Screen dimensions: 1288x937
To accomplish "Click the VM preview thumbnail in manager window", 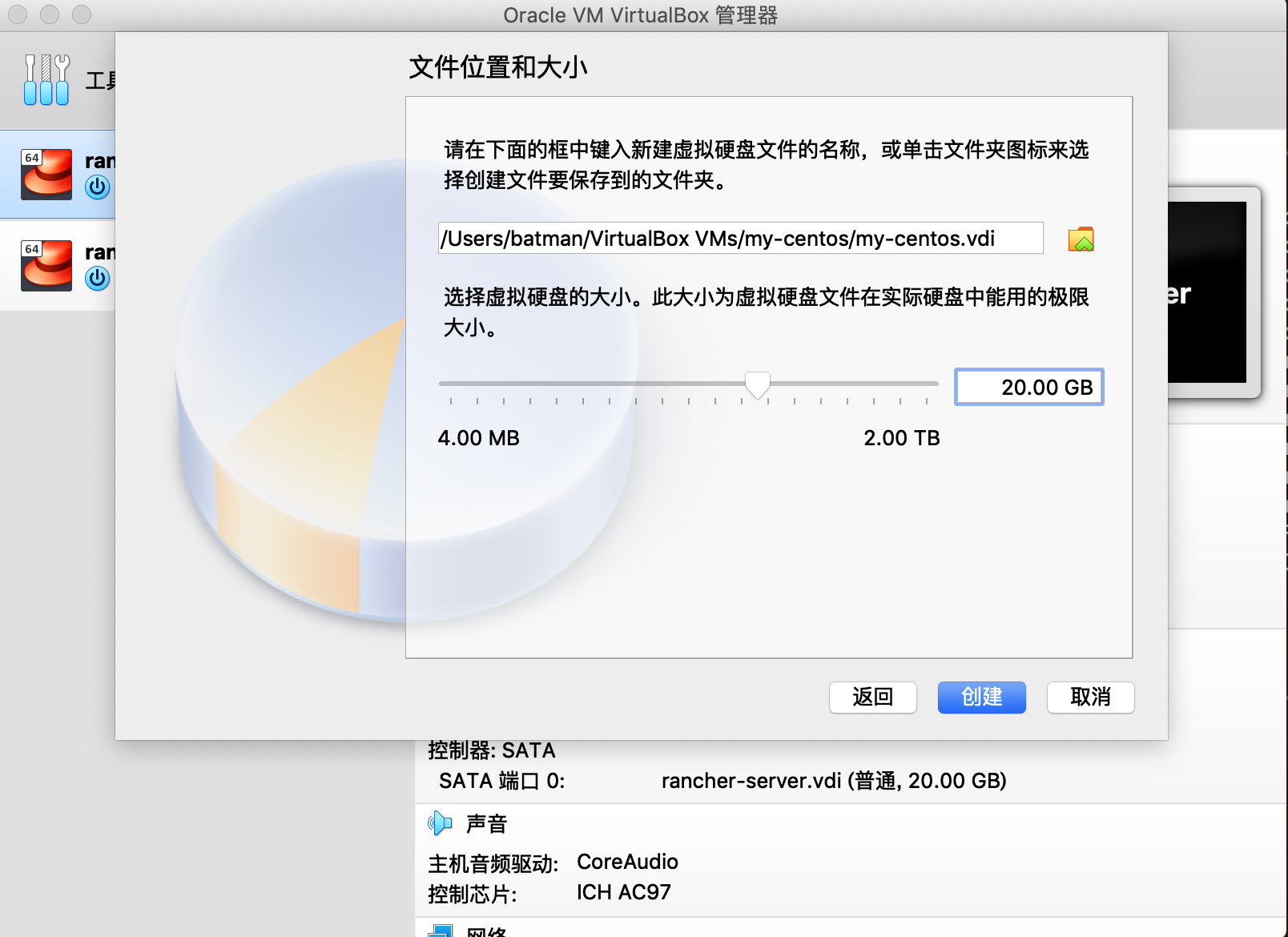I will [x=1212, y=293].
